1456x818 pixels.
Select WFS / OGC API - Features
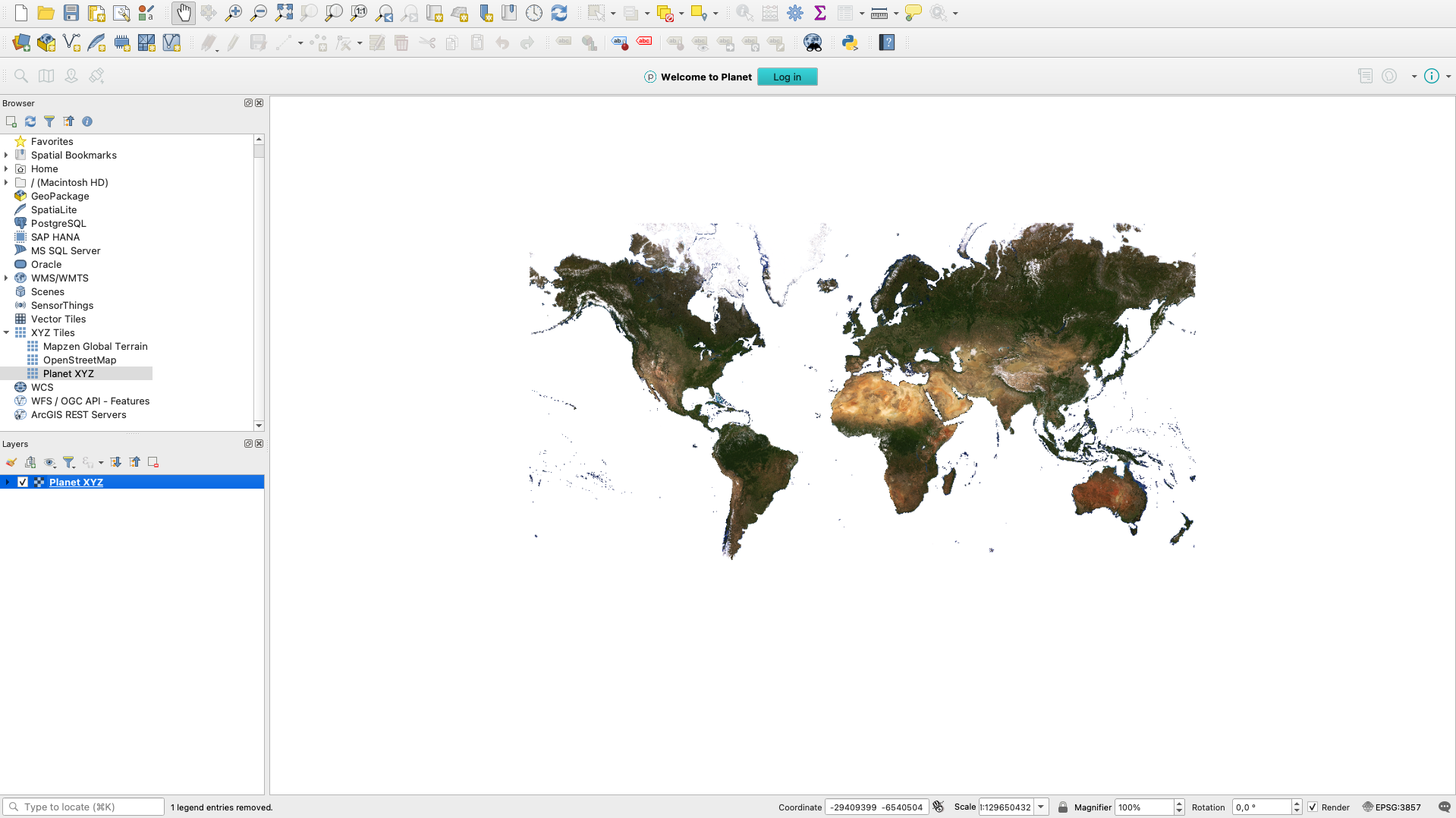(90, 401)
